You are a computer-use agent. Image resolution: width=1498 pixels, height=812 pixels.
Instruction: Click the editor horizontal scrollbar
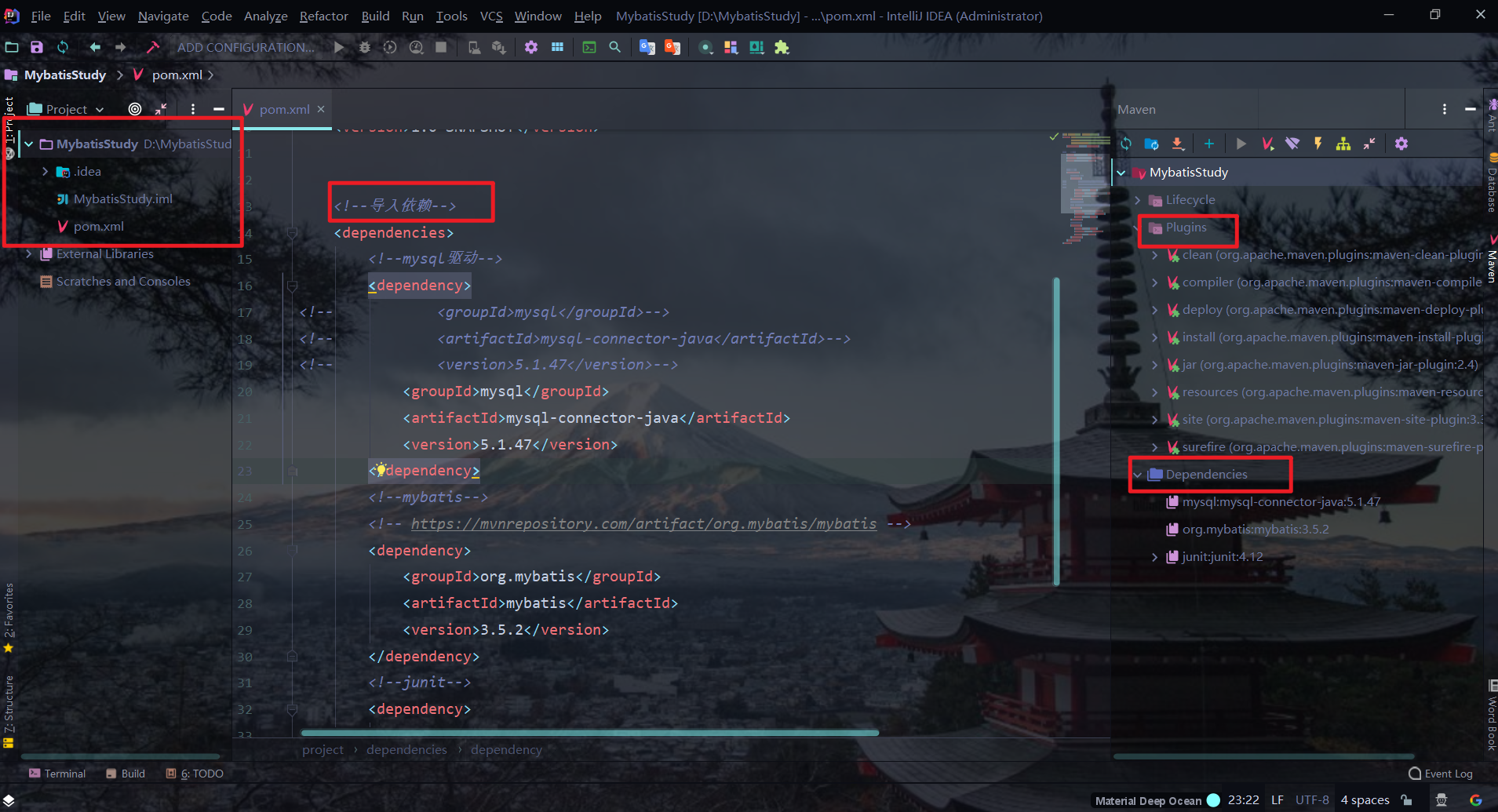pyautogui.click(x=589, y=733)
